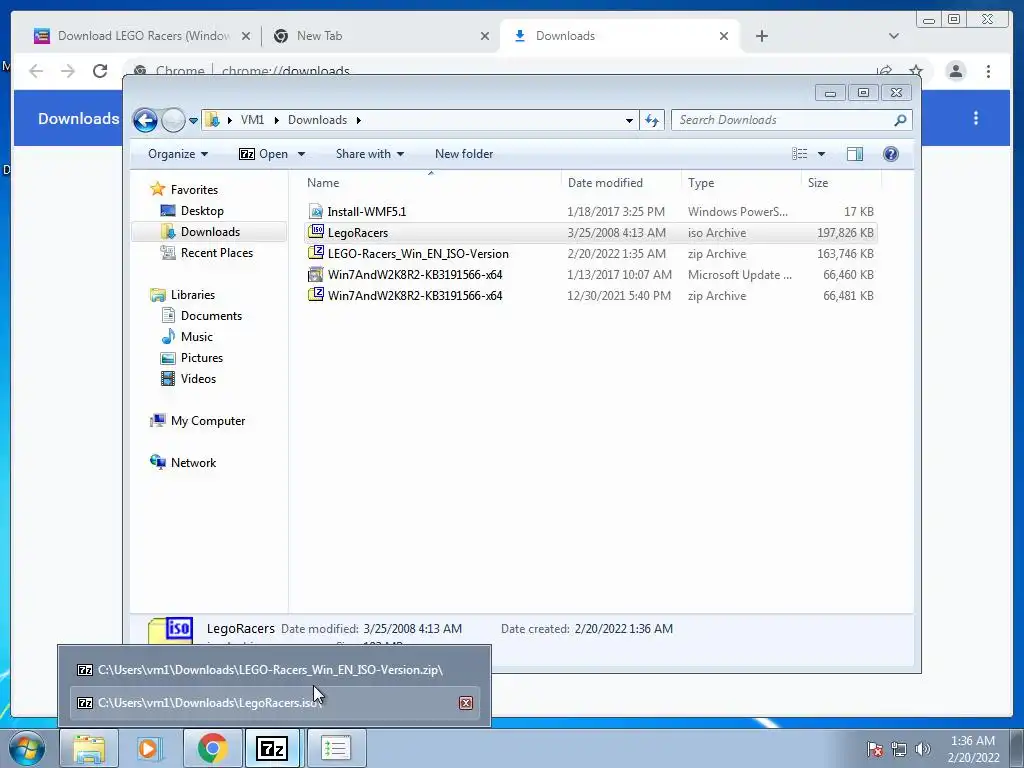The height and width of the screenshot is (768, 1024).
Task: Click the LegoRacers iso file icon
Action: coord(316,232)
